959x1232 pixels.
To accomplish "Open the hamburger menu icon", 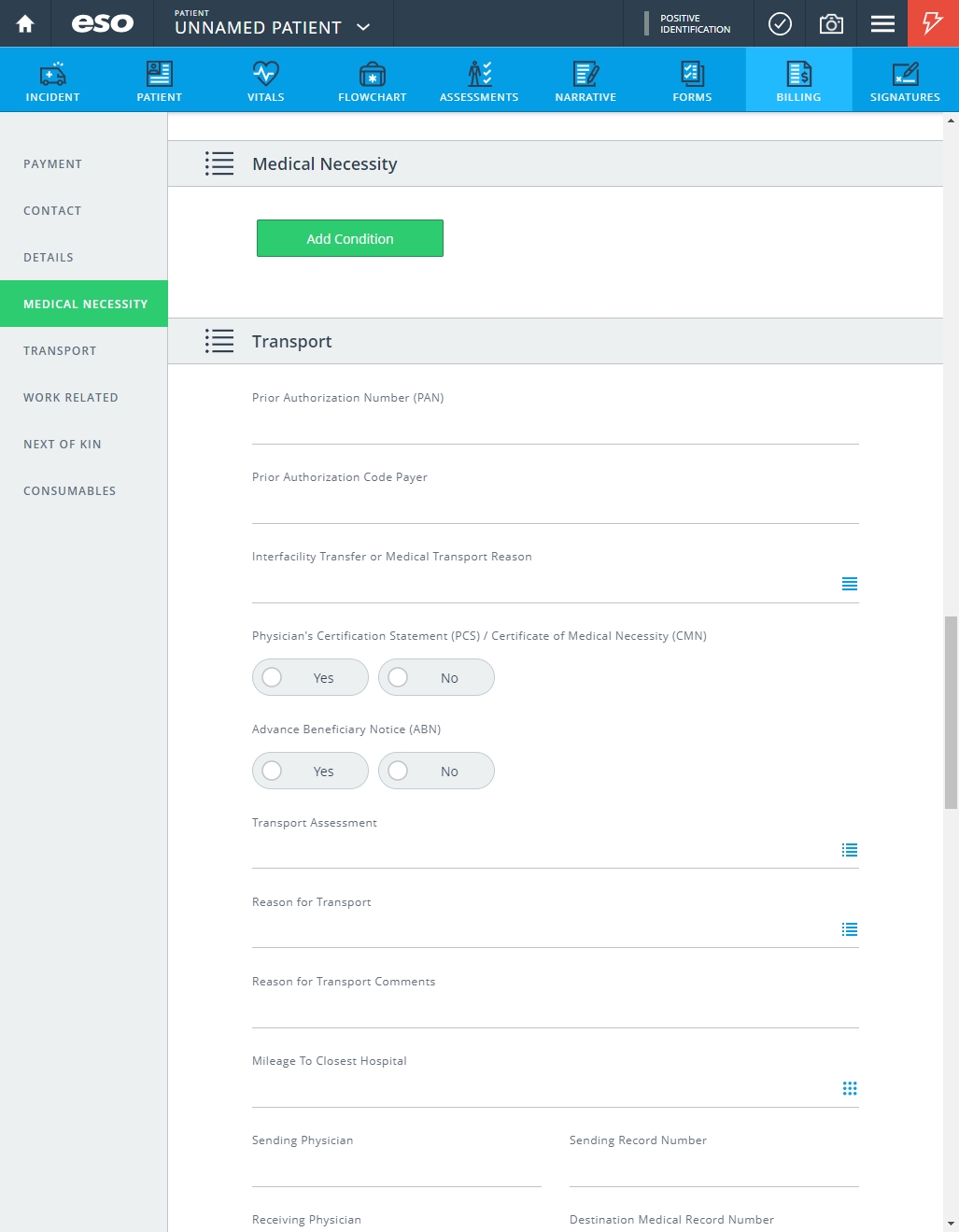I will coord(882,24).
